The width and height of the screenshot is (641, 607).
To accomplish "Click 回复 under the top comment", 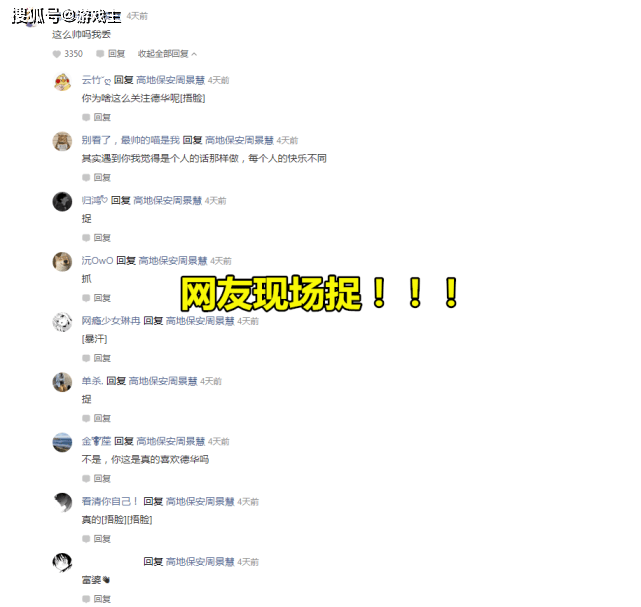I will coord(110,54).
